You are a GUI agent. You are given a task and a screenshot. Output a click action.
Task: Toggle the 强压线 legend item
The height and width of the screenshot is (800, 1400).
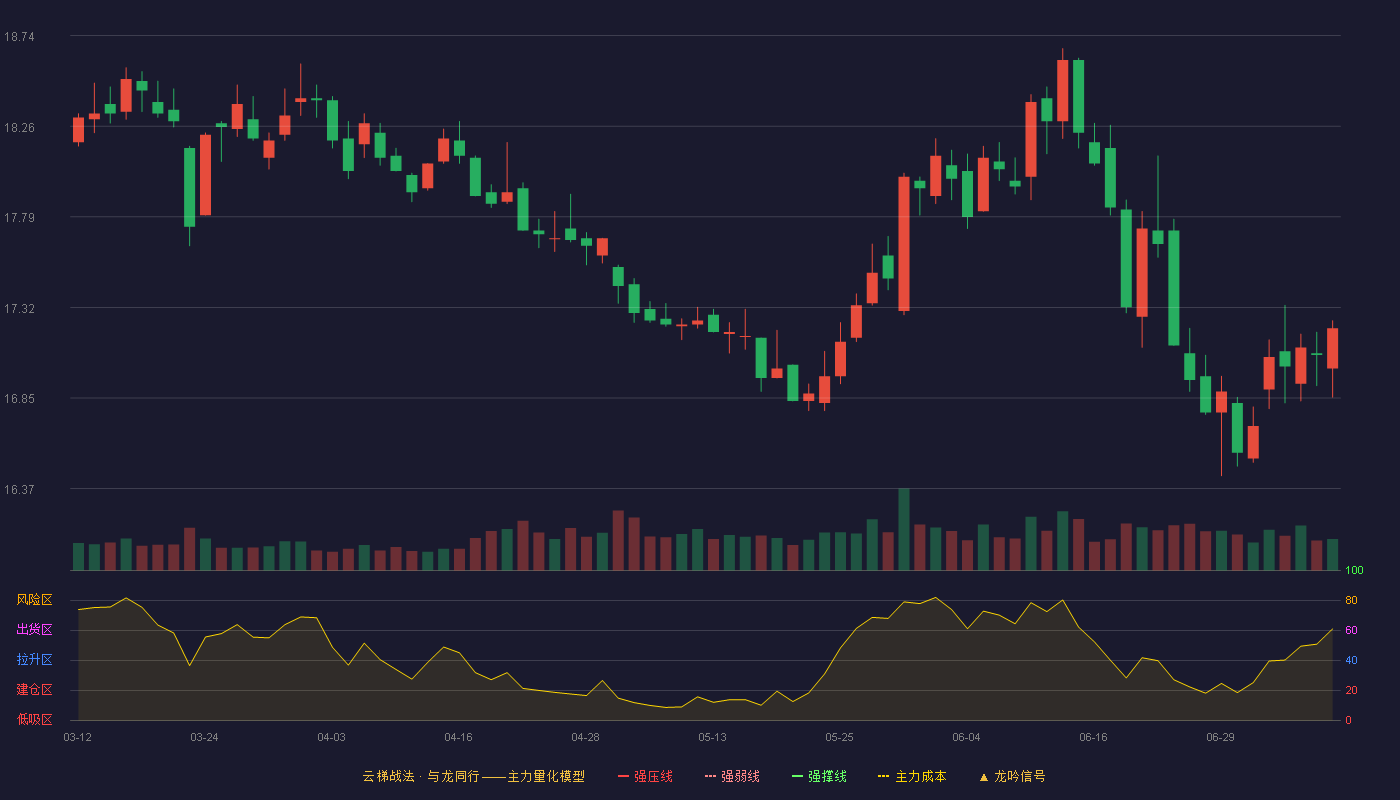click(645, 776)
